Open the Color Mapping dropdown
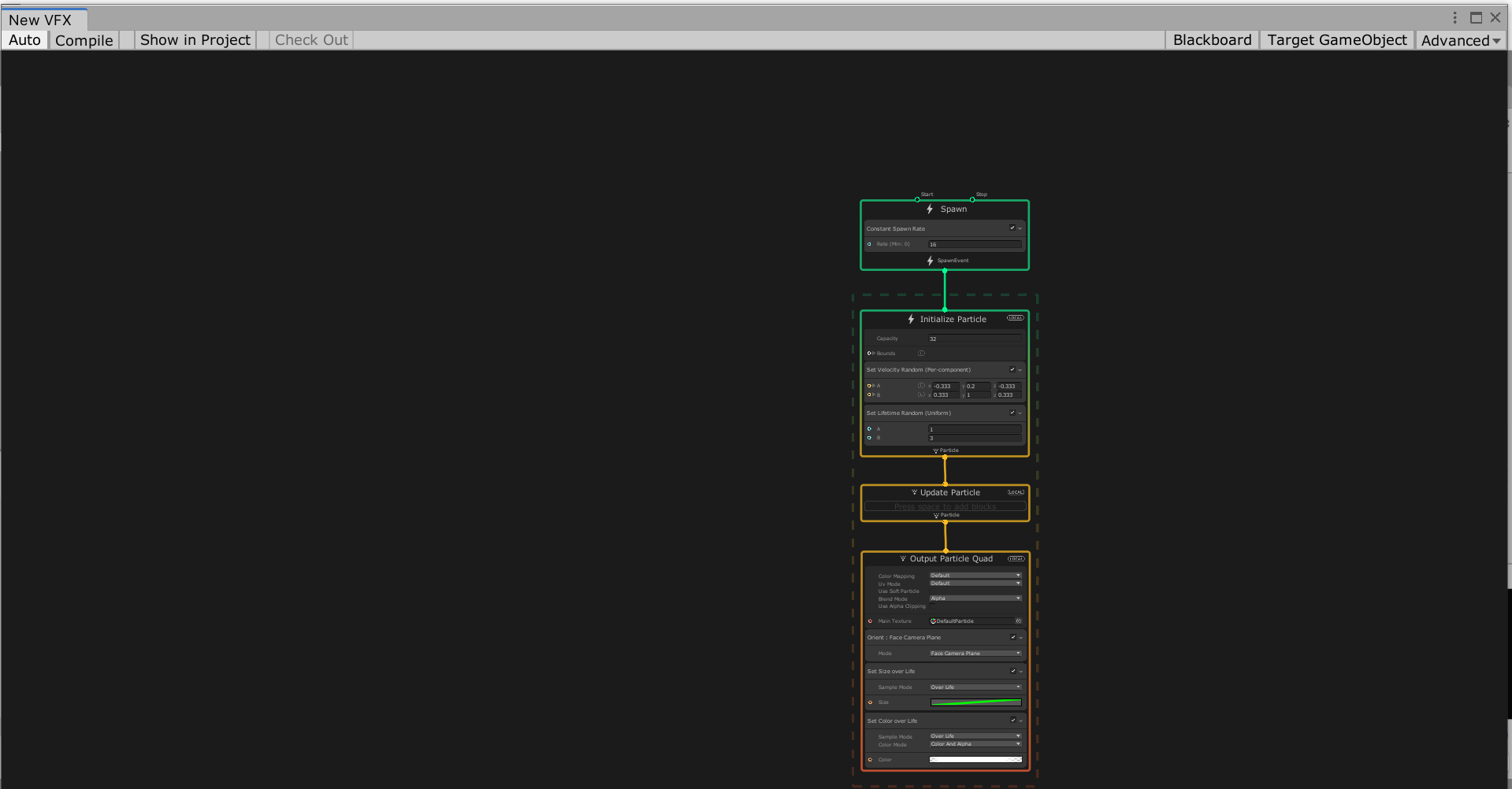 [x=975, y=576]
